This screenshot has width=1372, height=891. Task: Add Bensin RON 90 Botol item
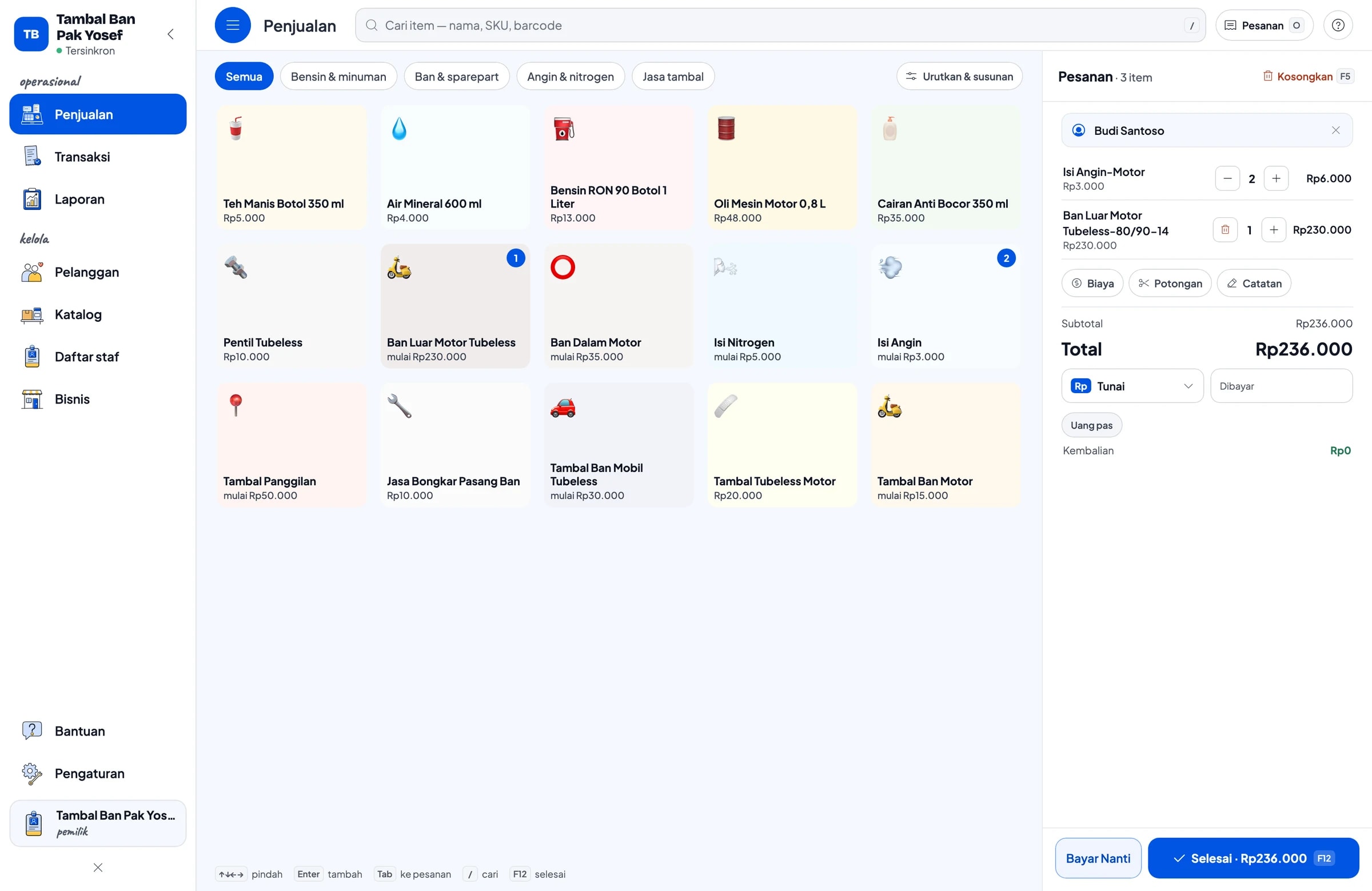coord(619,167)
